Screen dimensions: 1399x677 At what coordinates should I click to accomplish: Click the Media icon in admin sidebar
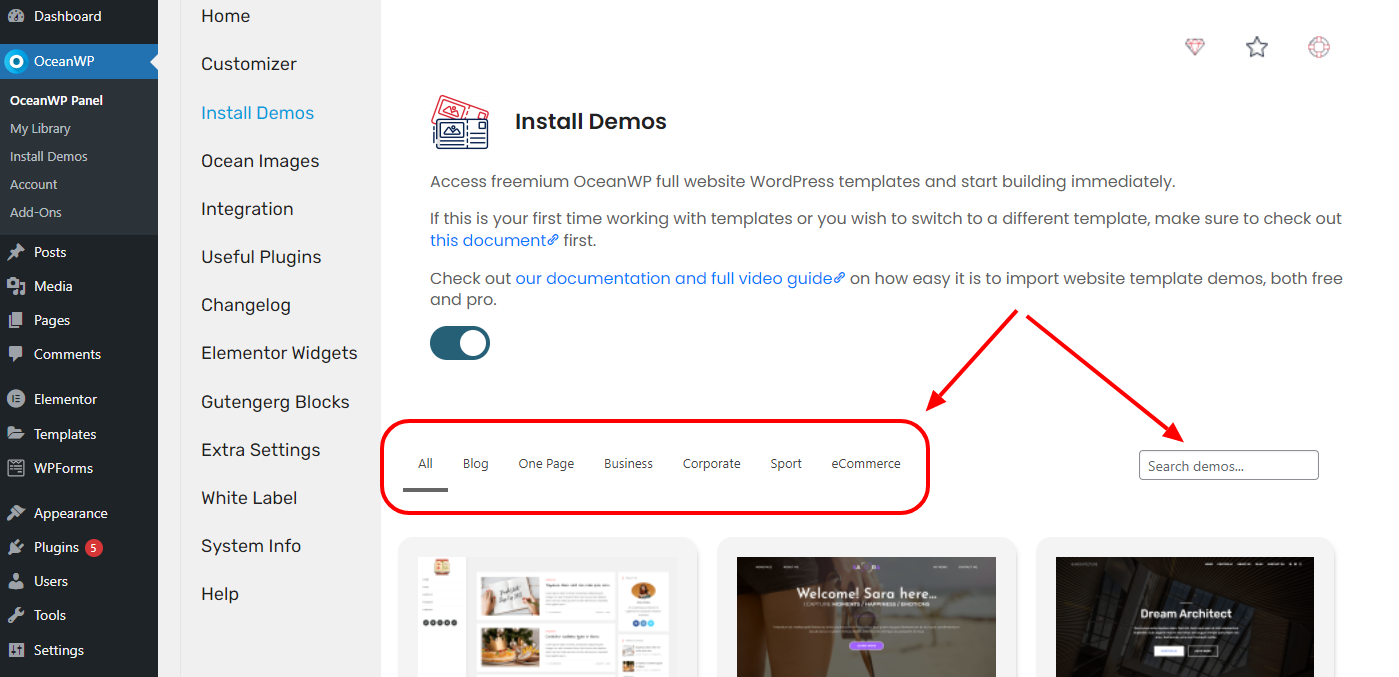pos(16,286)
